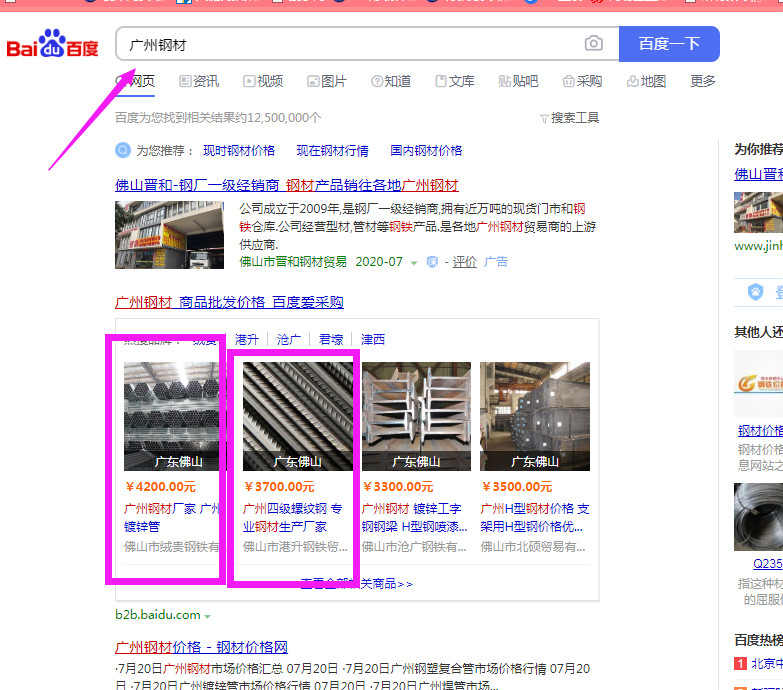Screen dimensions: 783x690
Task: Switch to the 知道 tab
Action: (391, 81)
